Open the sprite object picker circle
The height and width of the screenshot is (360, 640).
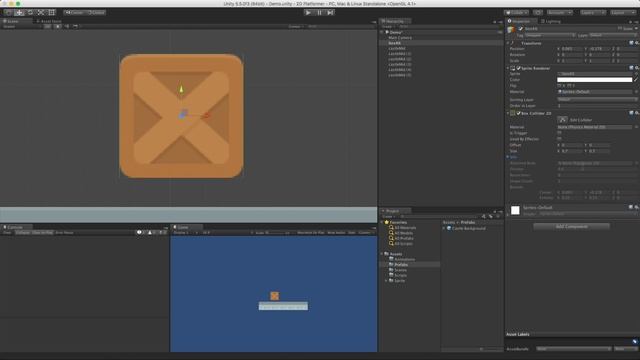pyautogui.click(x=636, y=74)
